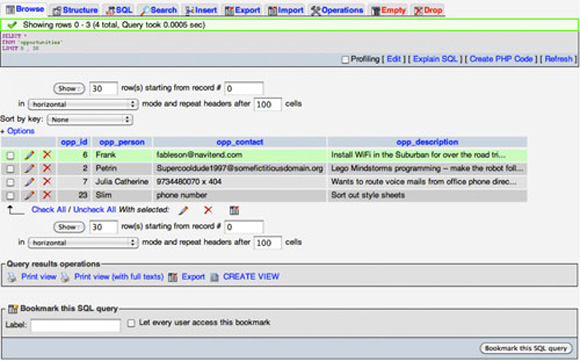This screenshot has width=580, height=361.
Task: Click the top Show button
Action: pos(69,89)
